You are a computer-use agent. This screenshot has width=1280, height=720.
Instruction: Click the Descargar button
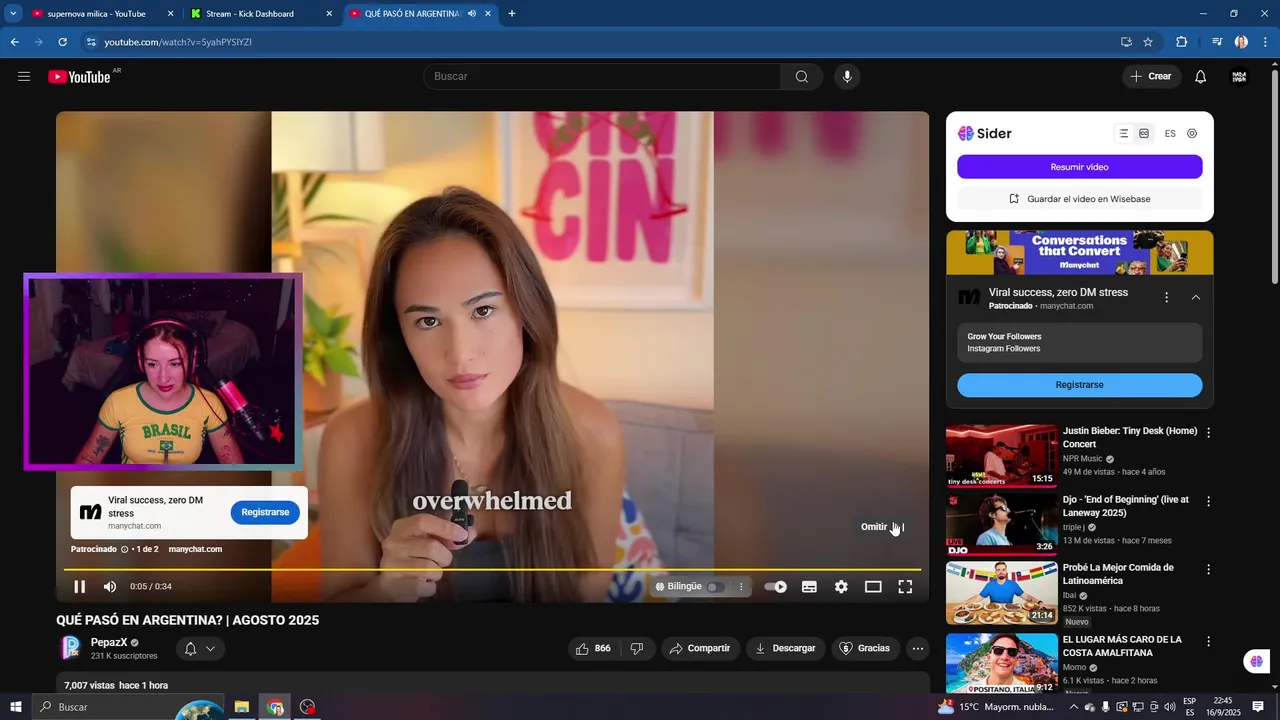click(x=786, y=649)
